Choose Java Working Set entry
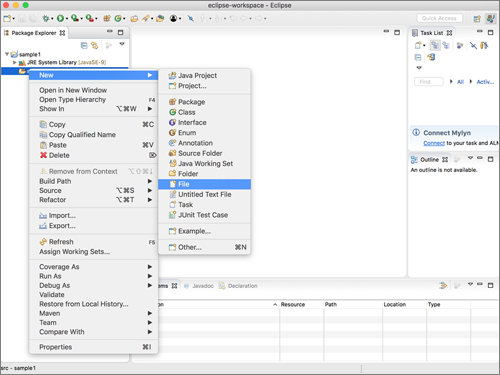The image size is (500, 375). click(x=204, y=164)
